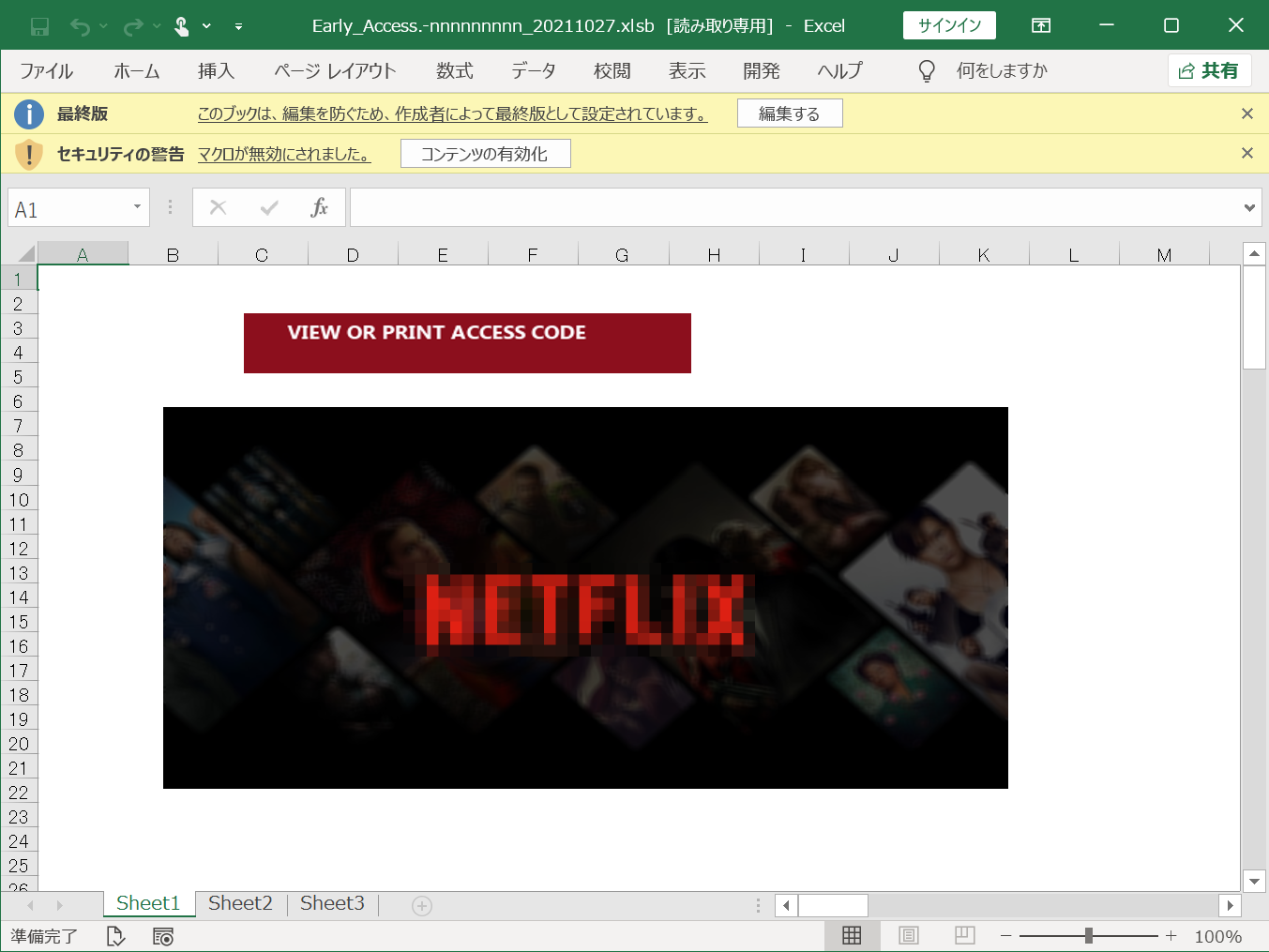The width and height of the screenshot is (1269, 952).
Task: Click the blue info icon for 最終版
Action: [29, 114]
